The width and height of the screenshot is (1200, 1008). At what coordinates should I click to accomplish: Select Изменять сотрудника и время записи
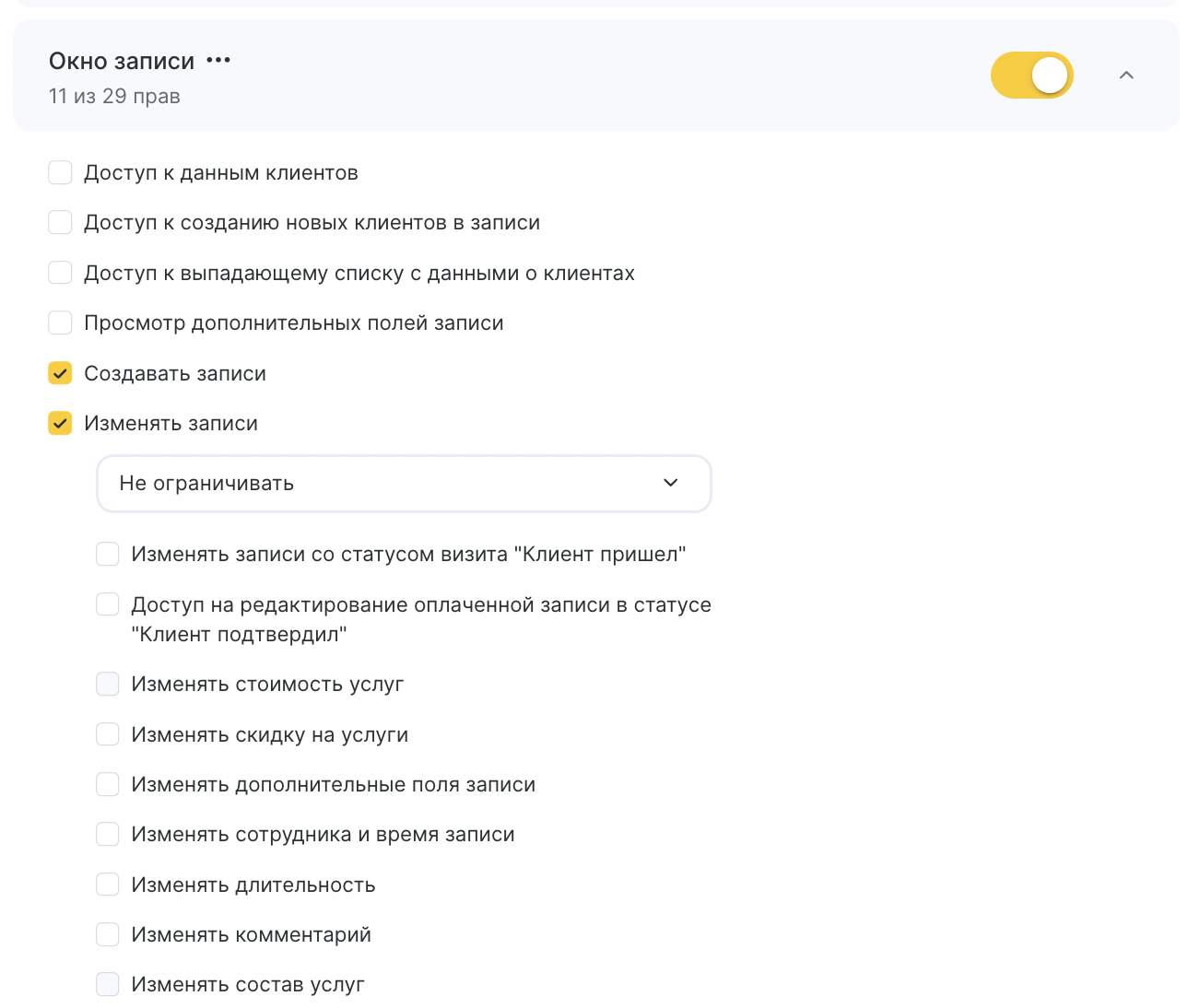pyautogui.click(x=108, y=835)
